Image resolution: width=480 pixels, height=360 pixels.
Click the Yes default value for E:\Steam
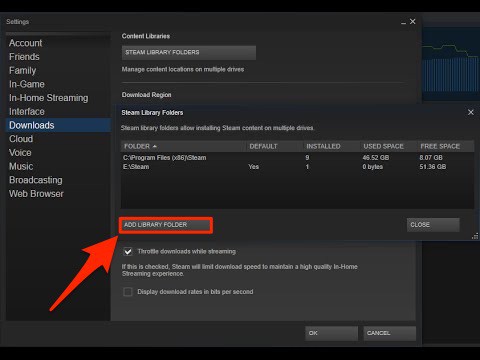(x=253, y=167)
